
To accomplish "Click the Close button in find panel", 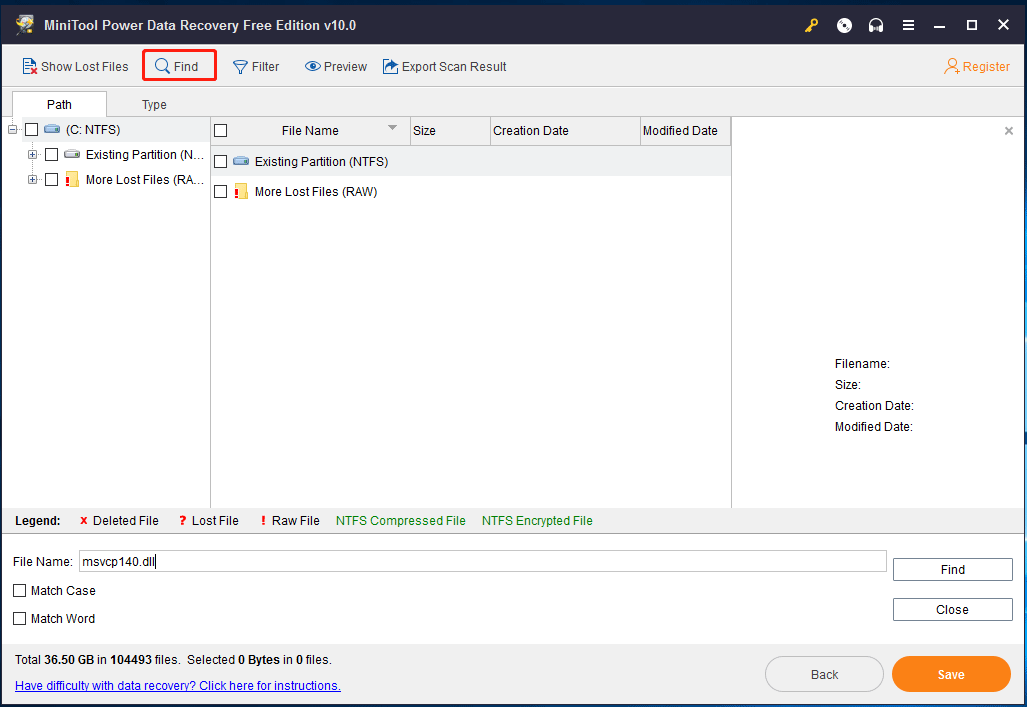I will 952,609.
